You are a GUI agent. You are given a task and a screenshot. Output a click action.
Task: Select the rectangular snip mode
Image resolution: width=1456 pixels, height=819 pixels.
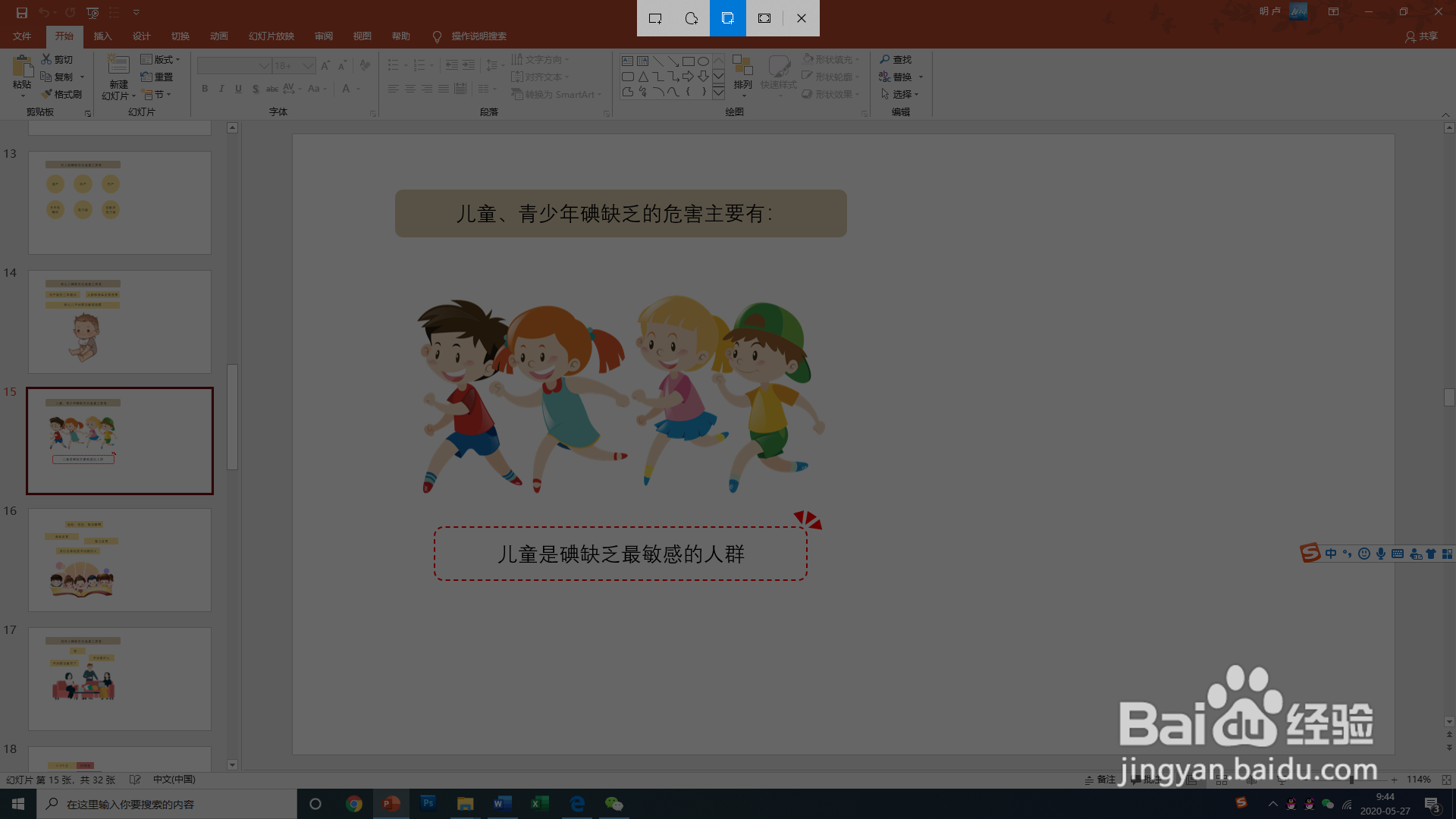click(x=655, y=18)
